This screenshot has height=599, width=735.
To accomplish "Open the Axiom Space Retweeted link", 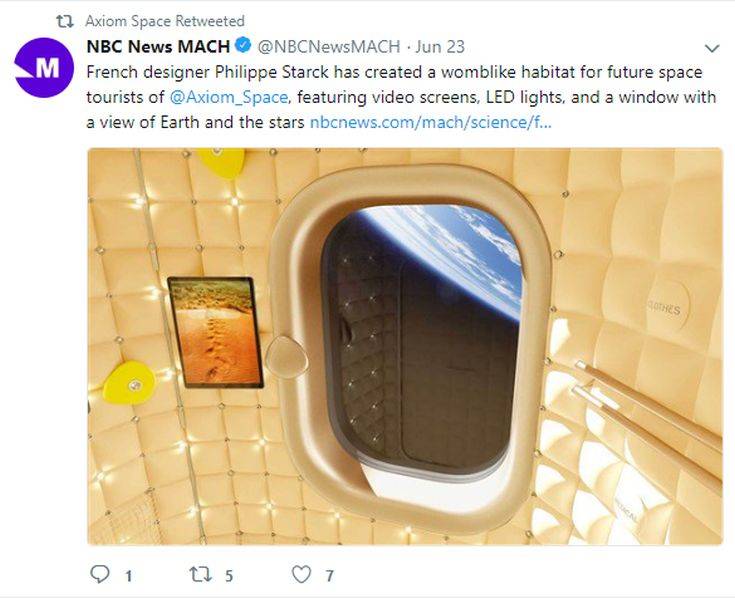I will point(165,20).
